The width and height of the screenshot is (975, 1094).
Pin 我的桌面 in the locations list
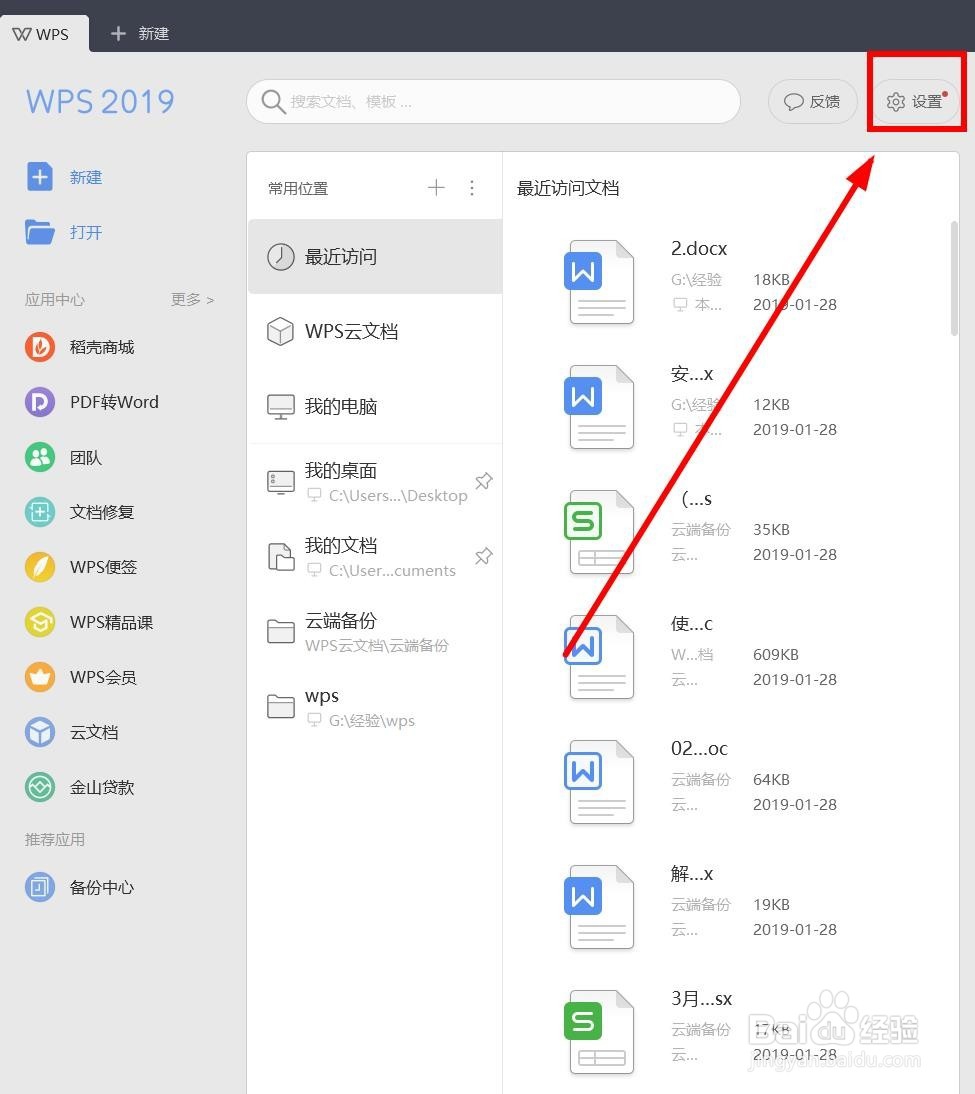[484, 481]
